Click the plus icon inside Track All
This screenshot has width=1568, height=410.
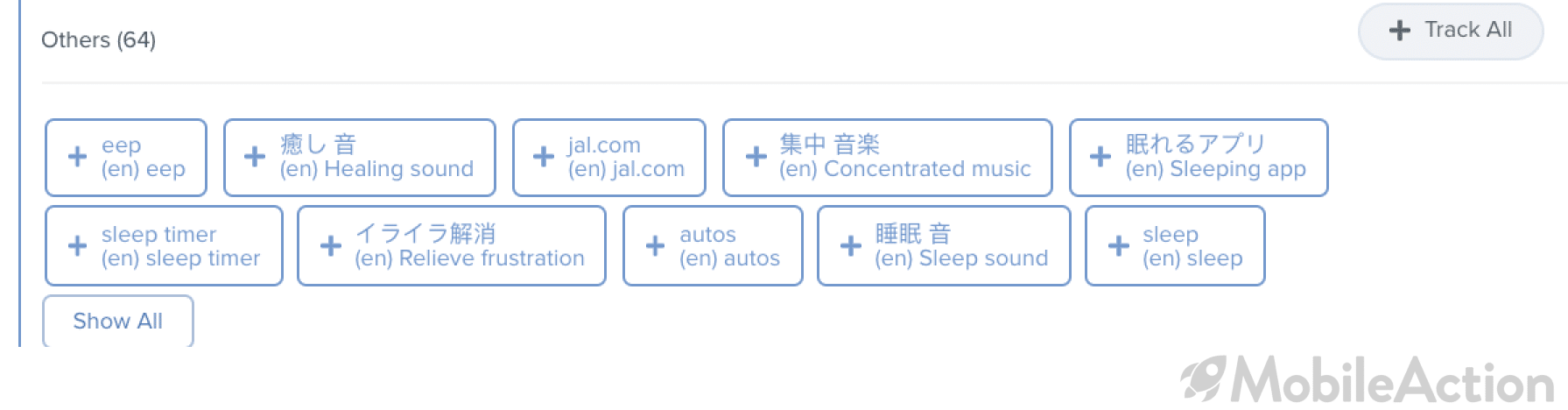pos(1400,31)
